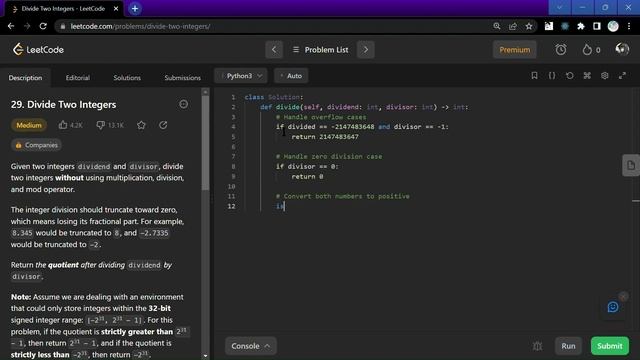Image resolution: width=640 pixels, height=360 pixels.
Task: Select the Divide Two Integers browser tab
Action: coord(63,9)
